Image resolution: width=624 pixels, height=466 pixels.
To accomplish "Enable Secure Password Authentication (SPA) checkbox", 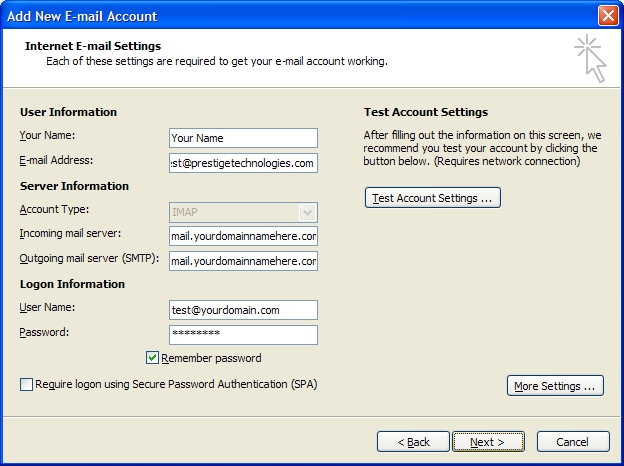I will click(x=26, y=384).
